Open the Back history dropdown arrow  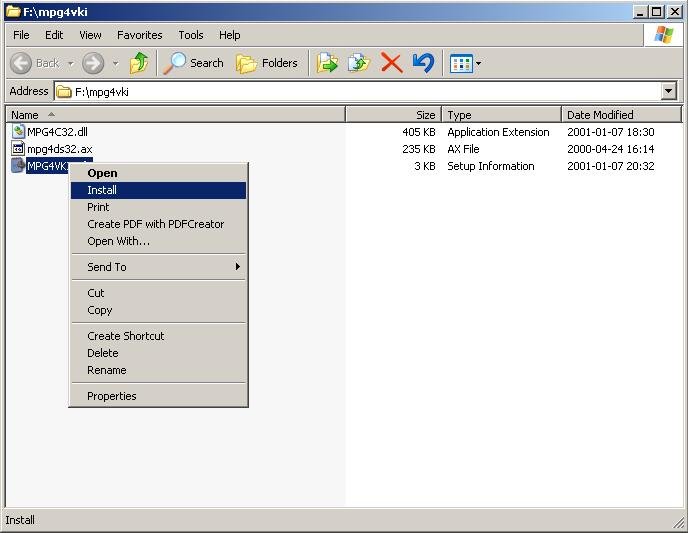71,64
